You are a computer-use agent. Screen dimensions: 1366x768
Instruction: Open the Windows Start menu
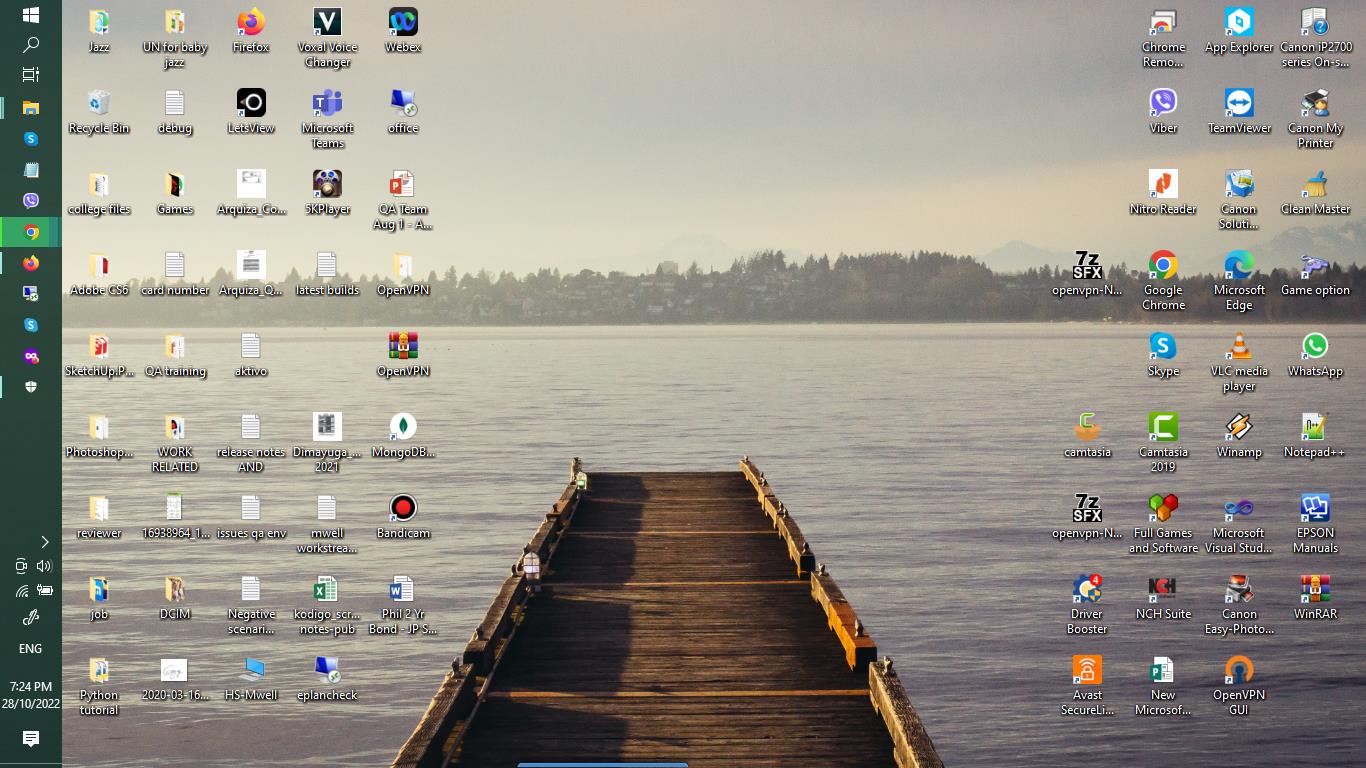[x=31, y=15]
